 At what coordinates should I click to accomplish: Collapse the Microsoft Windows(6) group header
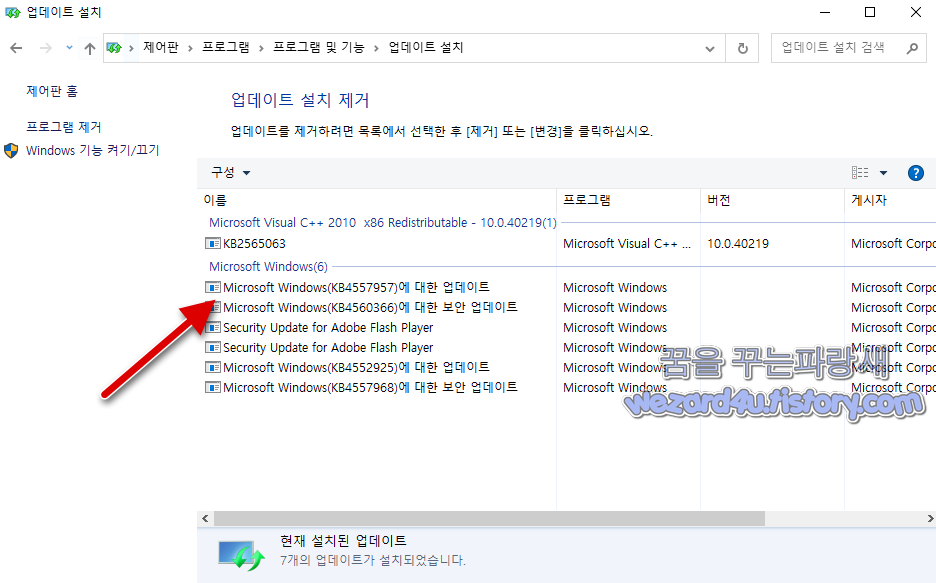click(268, 267)
